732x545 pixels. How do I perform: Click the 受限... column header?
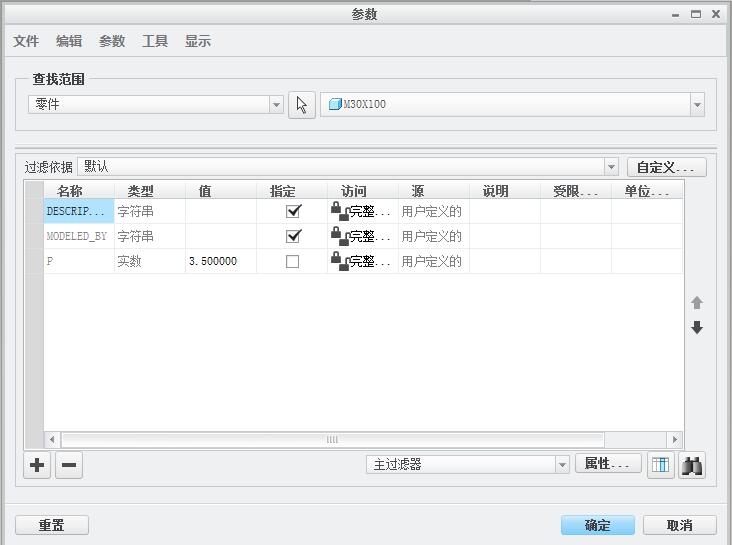point(576,191)
